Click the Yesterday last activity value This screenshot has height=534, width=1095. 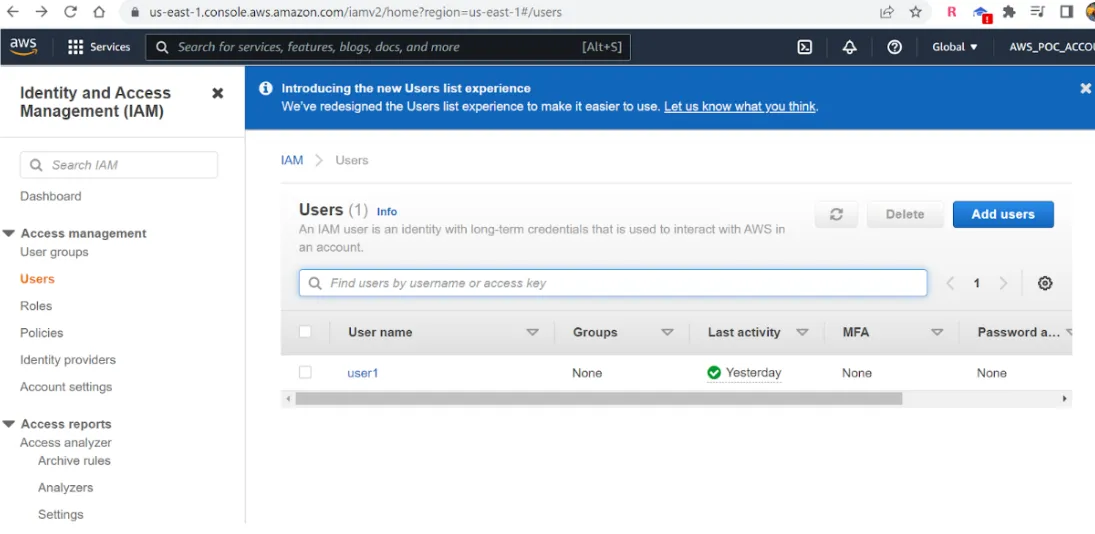coord(754,373)
